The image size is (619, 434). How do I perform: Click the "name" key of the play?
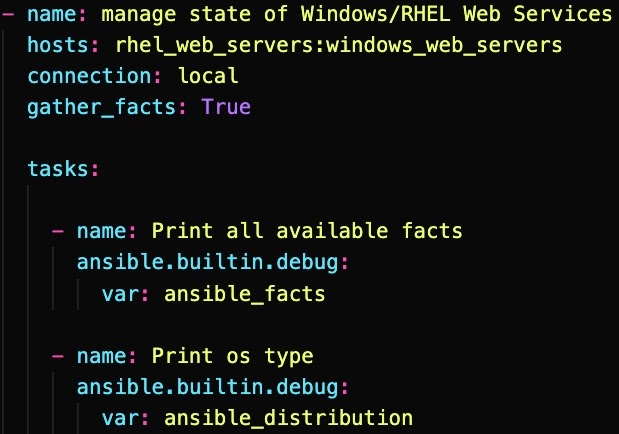point(52,15)
